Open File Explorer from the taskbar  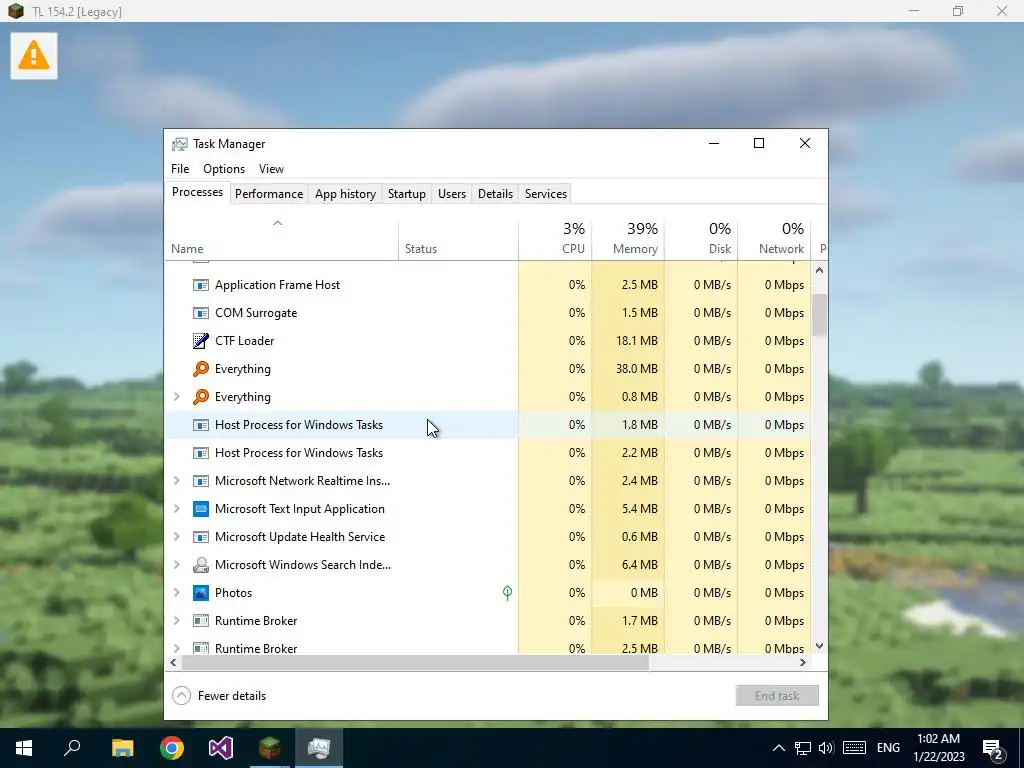pos(122,748)
